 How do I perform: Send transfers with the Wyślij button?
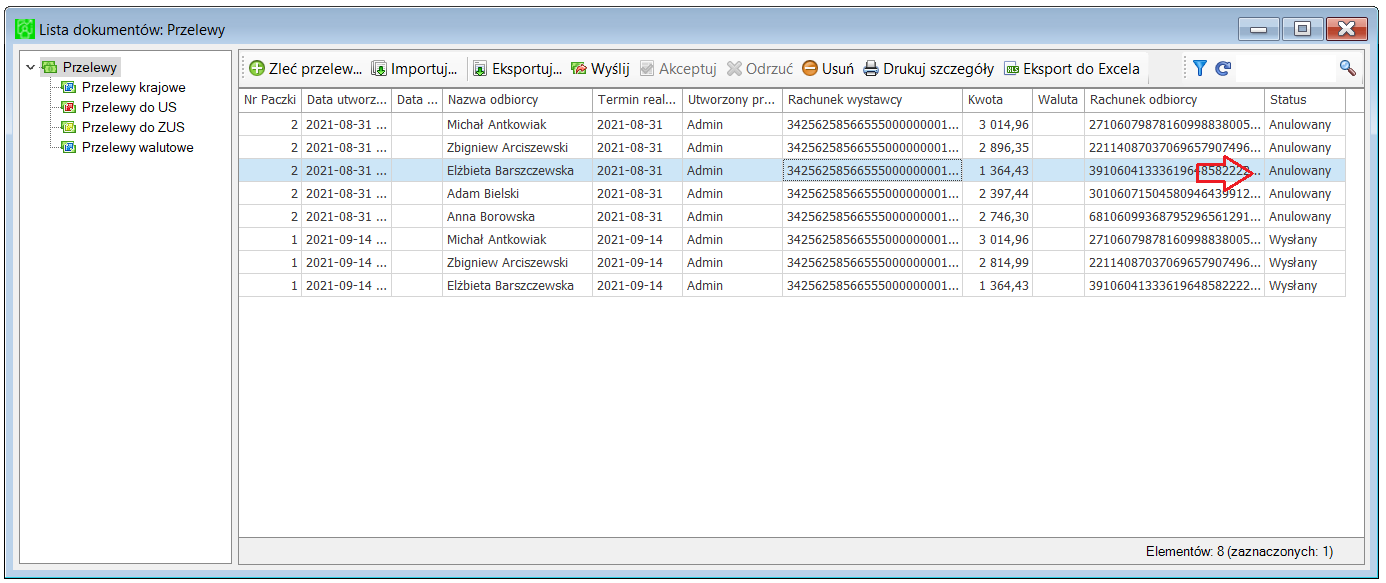point(600,69)
